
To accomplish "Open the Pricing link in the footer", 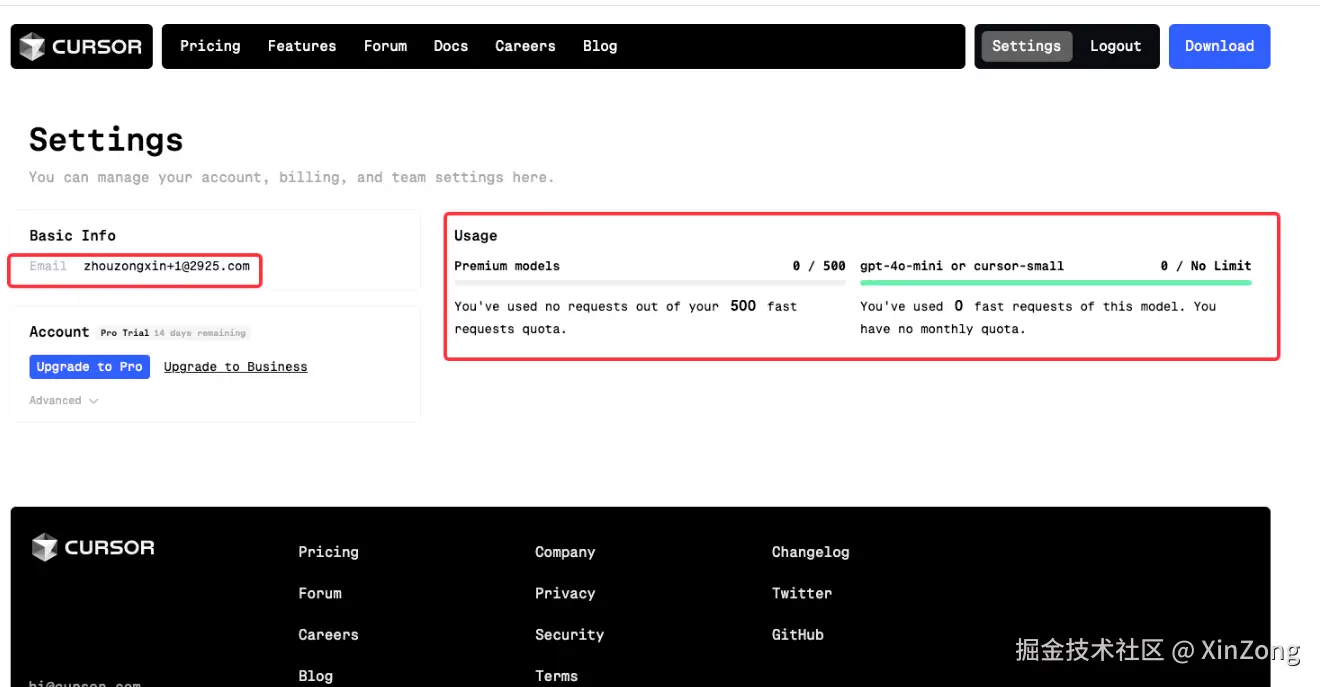I will [x=328, y=552].
